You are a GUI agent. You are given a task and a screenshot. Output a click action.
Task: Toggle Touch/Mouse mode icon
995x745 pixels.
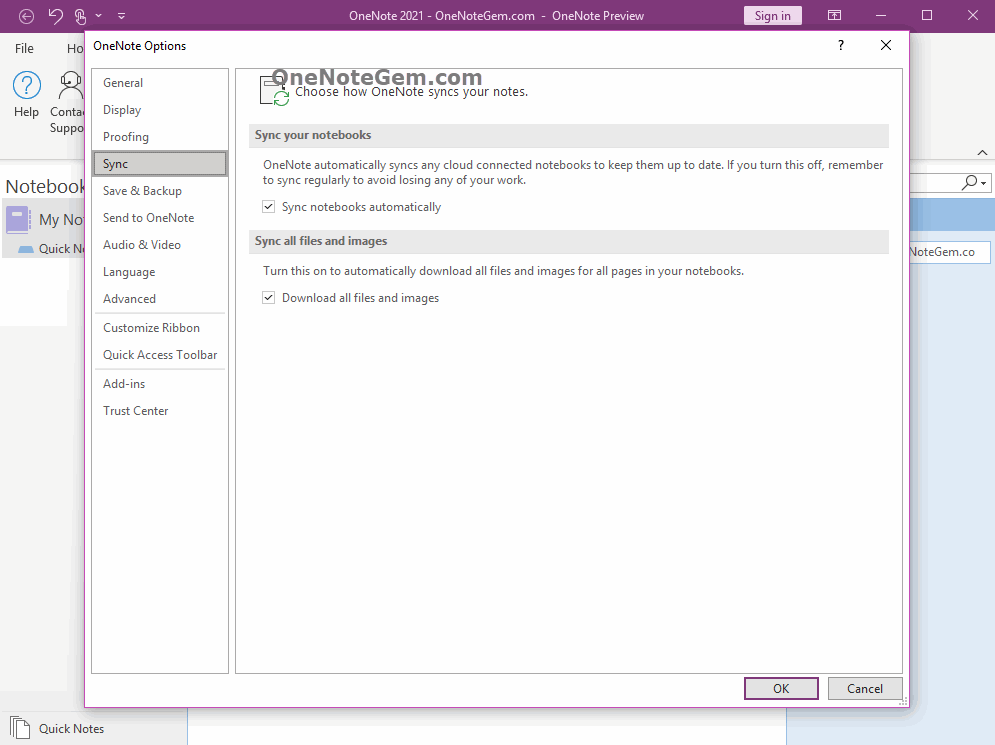[x=80, y=16]
